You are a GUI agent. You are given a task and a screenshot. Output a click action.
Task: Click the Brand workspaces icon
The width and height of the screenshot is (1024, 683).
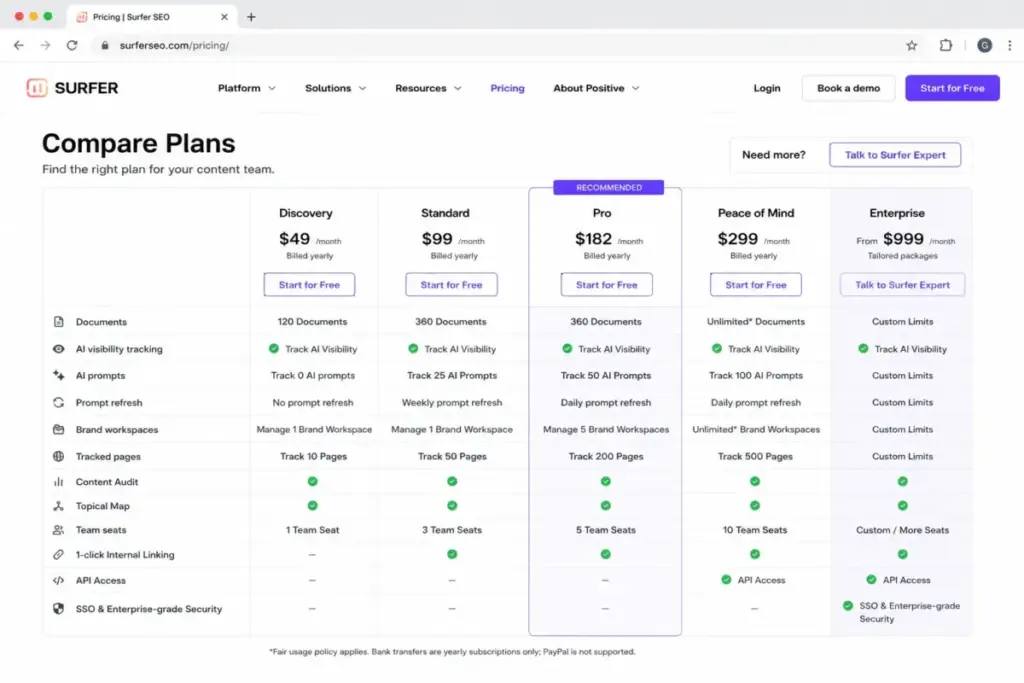(x=59, y=430)
